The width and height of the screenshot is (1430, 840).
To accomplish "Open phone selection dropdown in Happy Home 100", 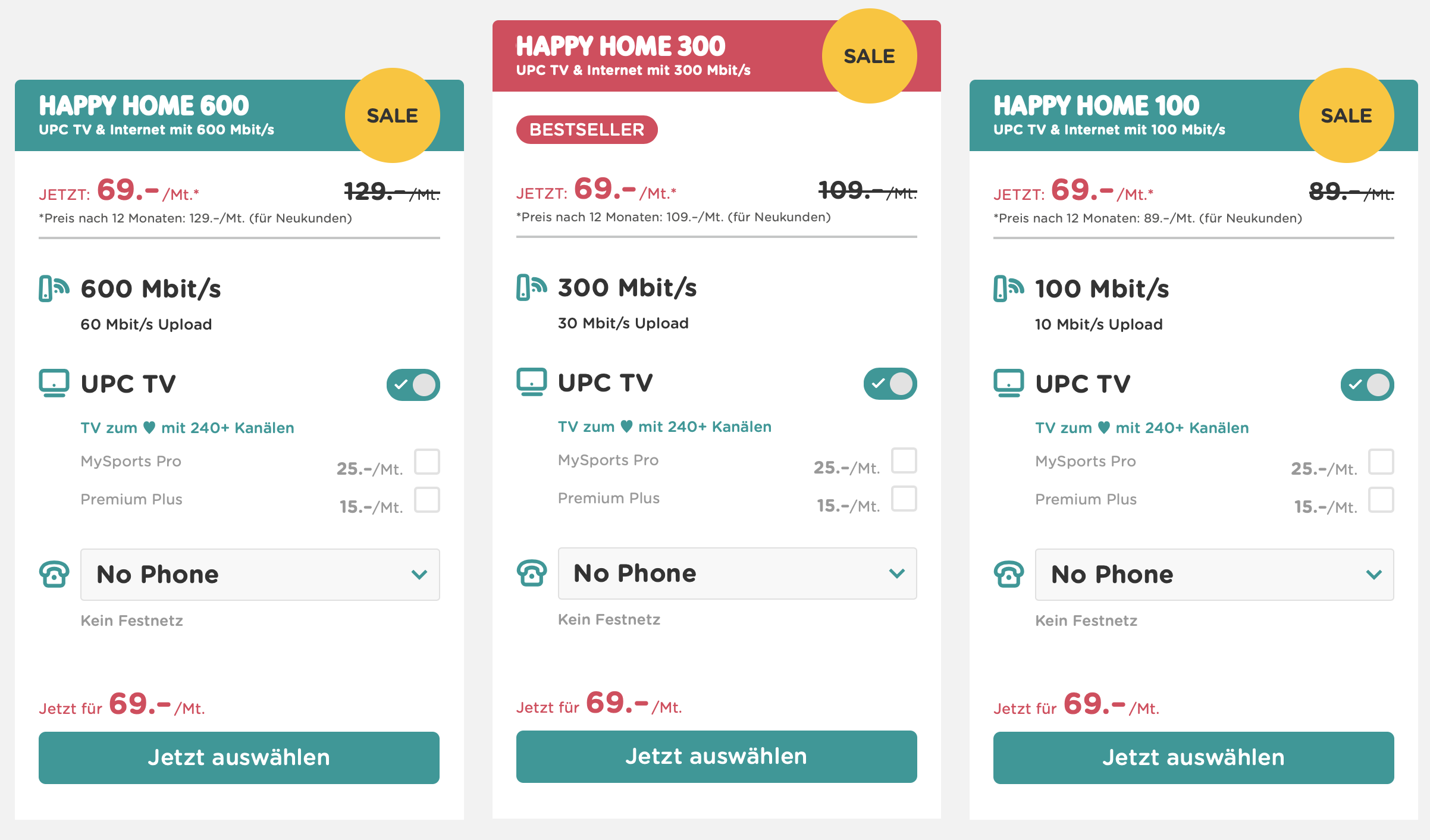I will tap(1214, 574).
